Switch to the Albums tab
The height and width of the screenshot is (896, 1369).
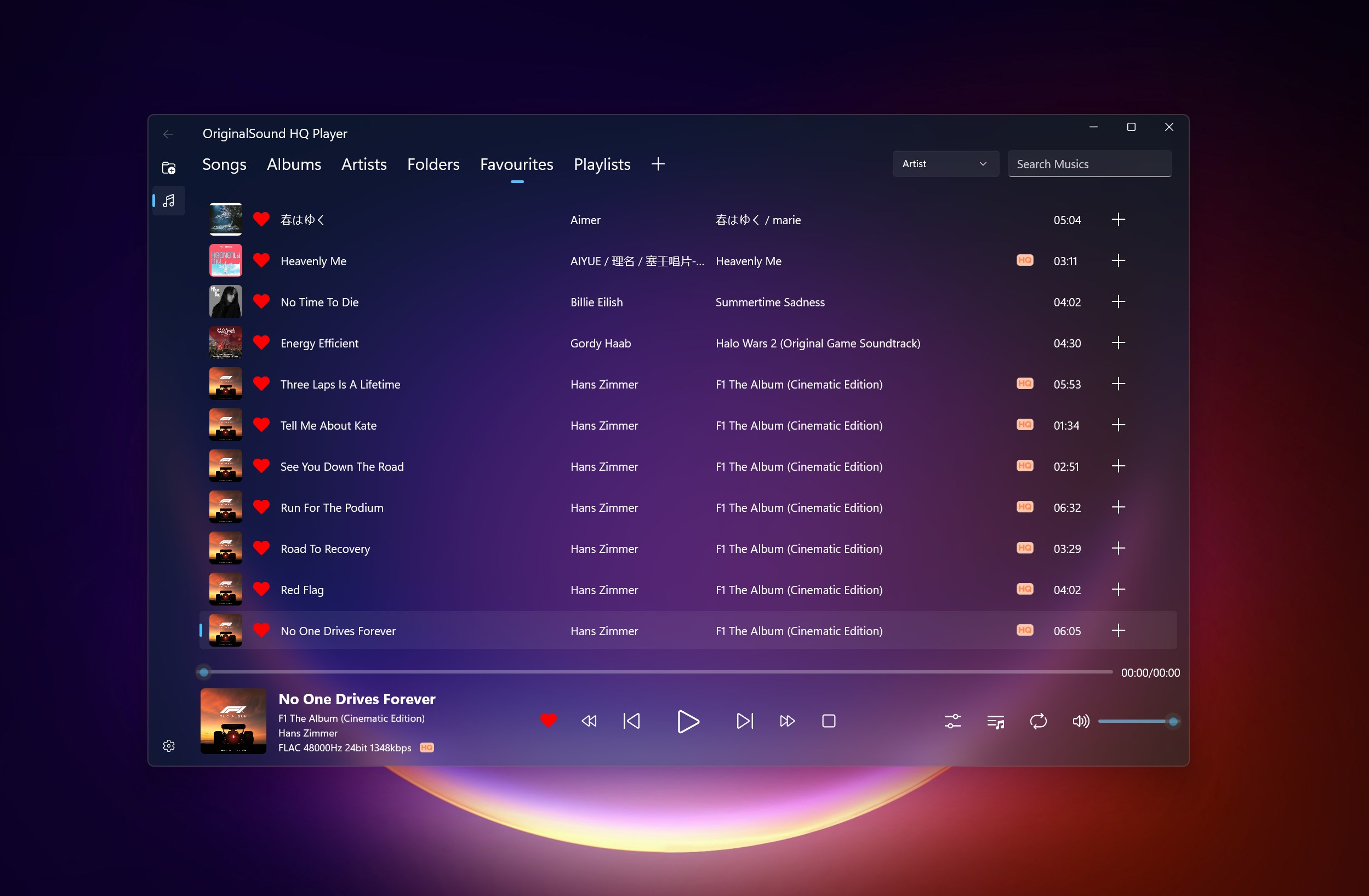[x=293, y=164]
